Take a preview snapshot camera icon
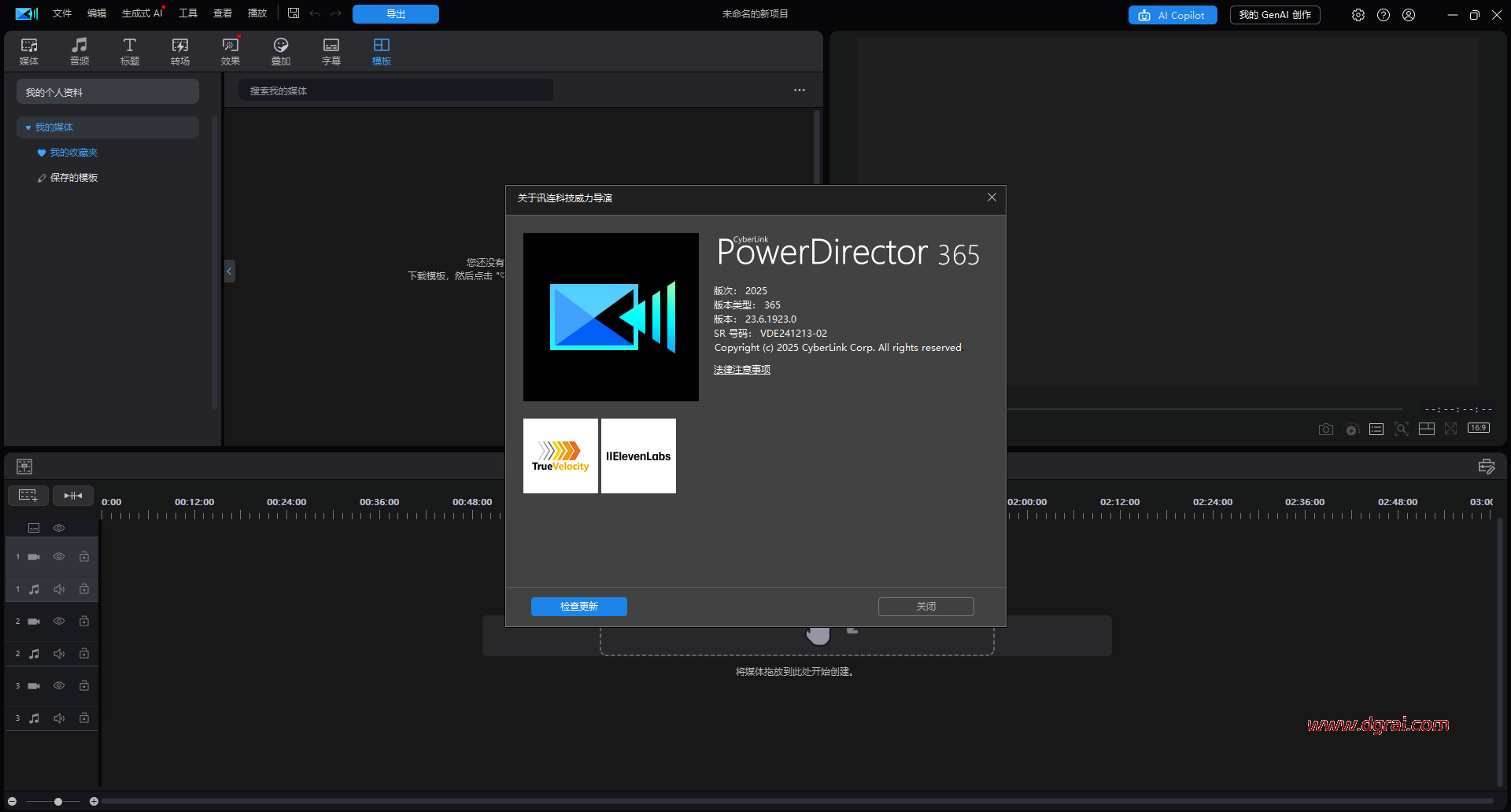 (x=1326, y=429)
